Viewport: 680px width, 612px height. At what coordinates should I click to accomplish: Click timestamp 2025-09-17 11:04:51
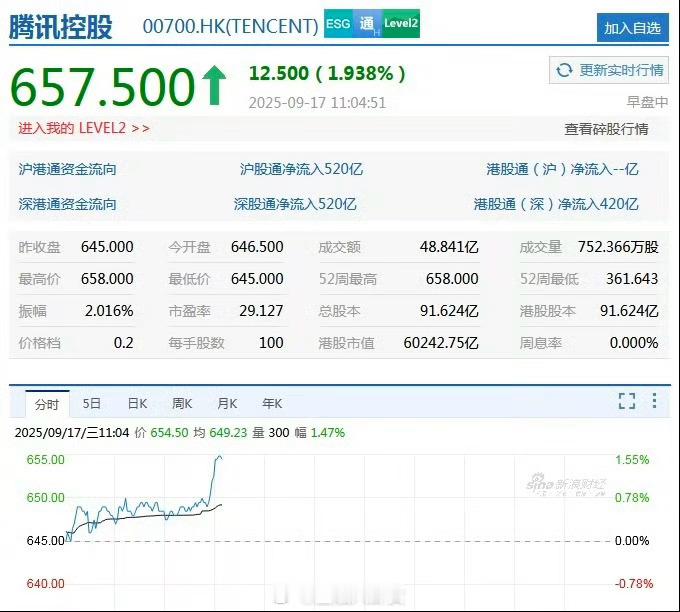(x=317, y=103)
